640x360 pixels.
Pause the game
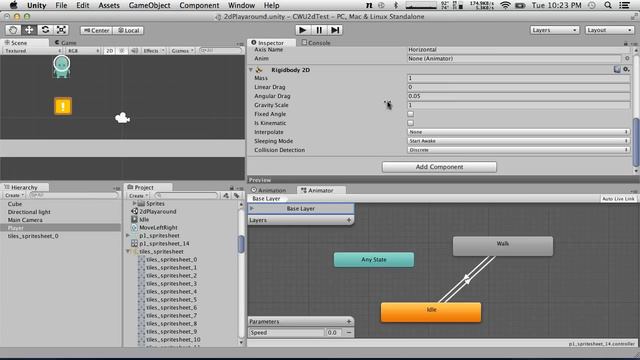point(319,30)
